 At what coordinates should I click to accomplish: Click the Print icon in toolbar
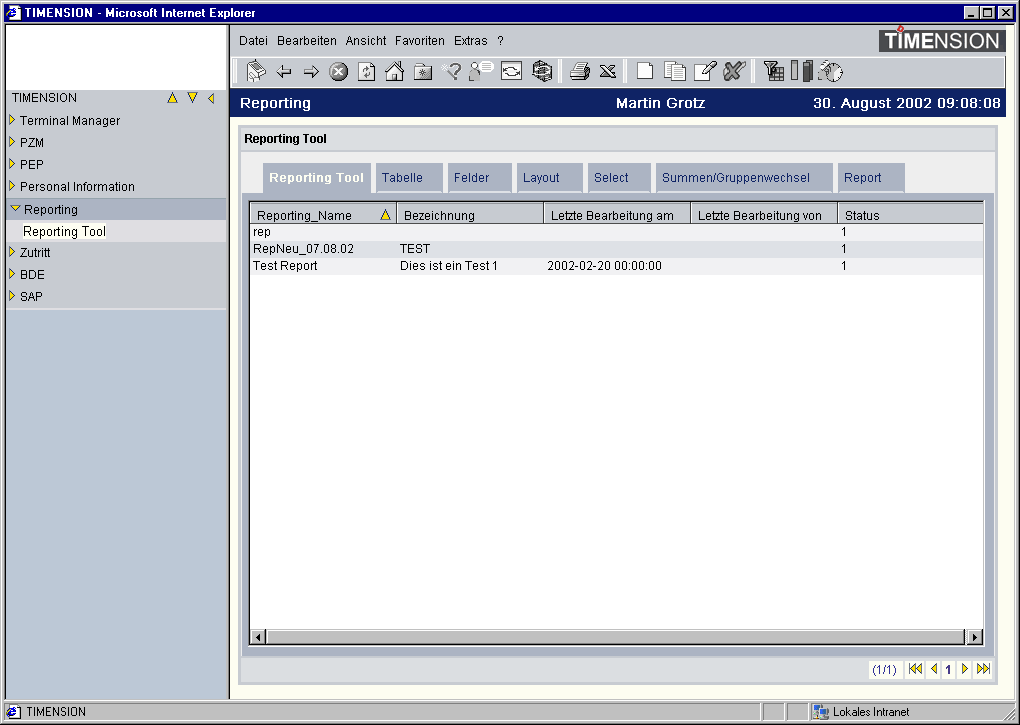tap(579, 71)
